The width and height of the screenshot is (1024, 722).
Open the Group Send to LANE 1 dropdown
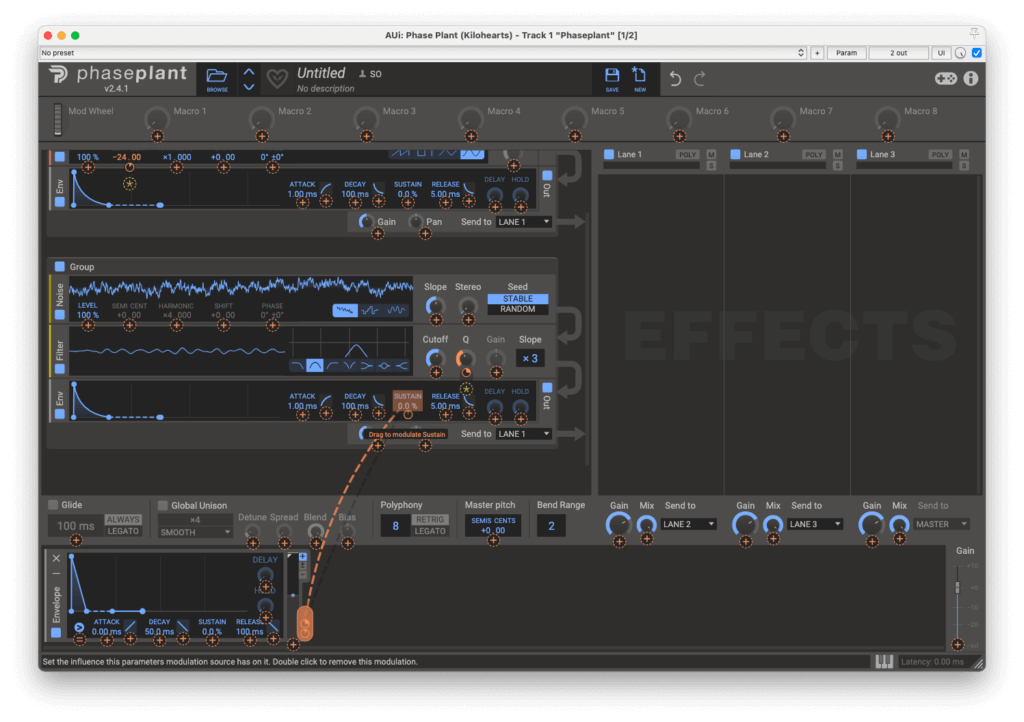524,433
